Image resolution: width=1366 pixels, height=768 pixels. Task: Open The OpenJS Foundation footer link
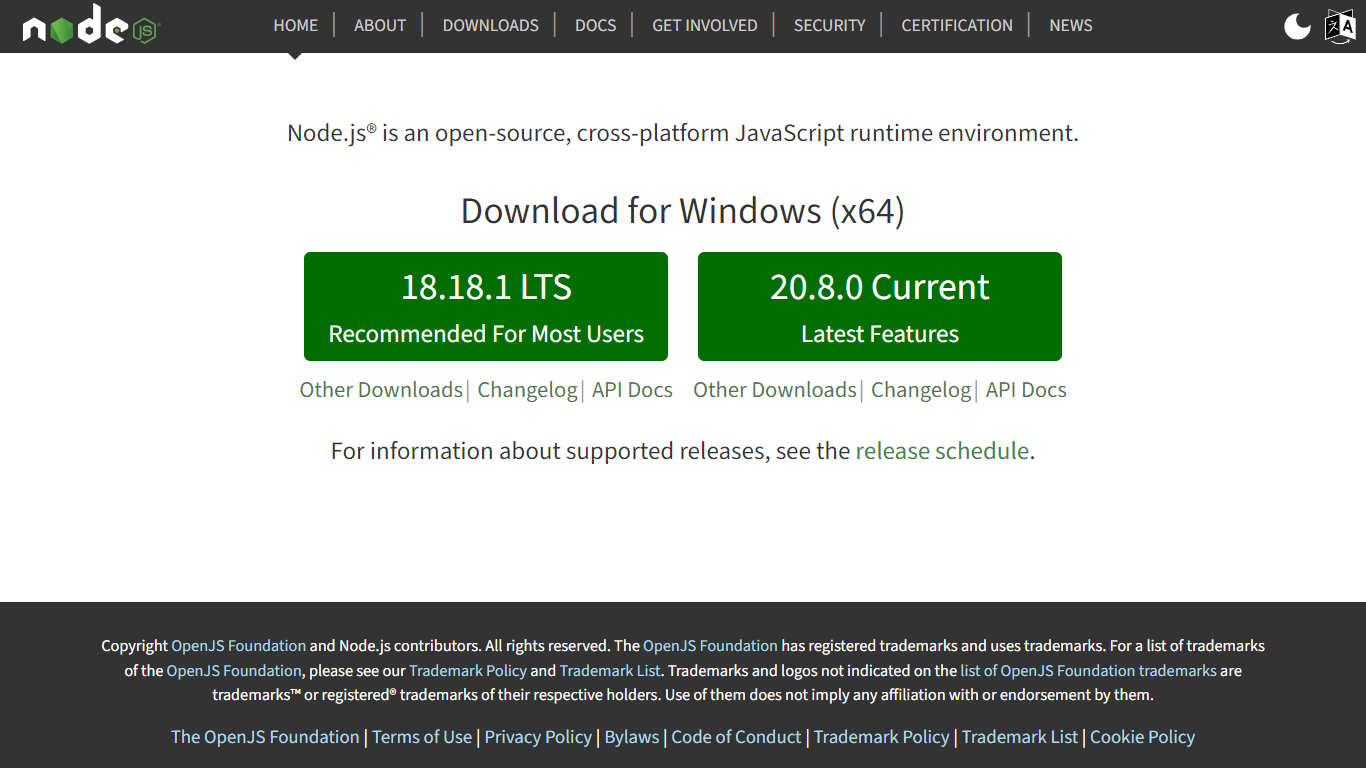(265, 737)
